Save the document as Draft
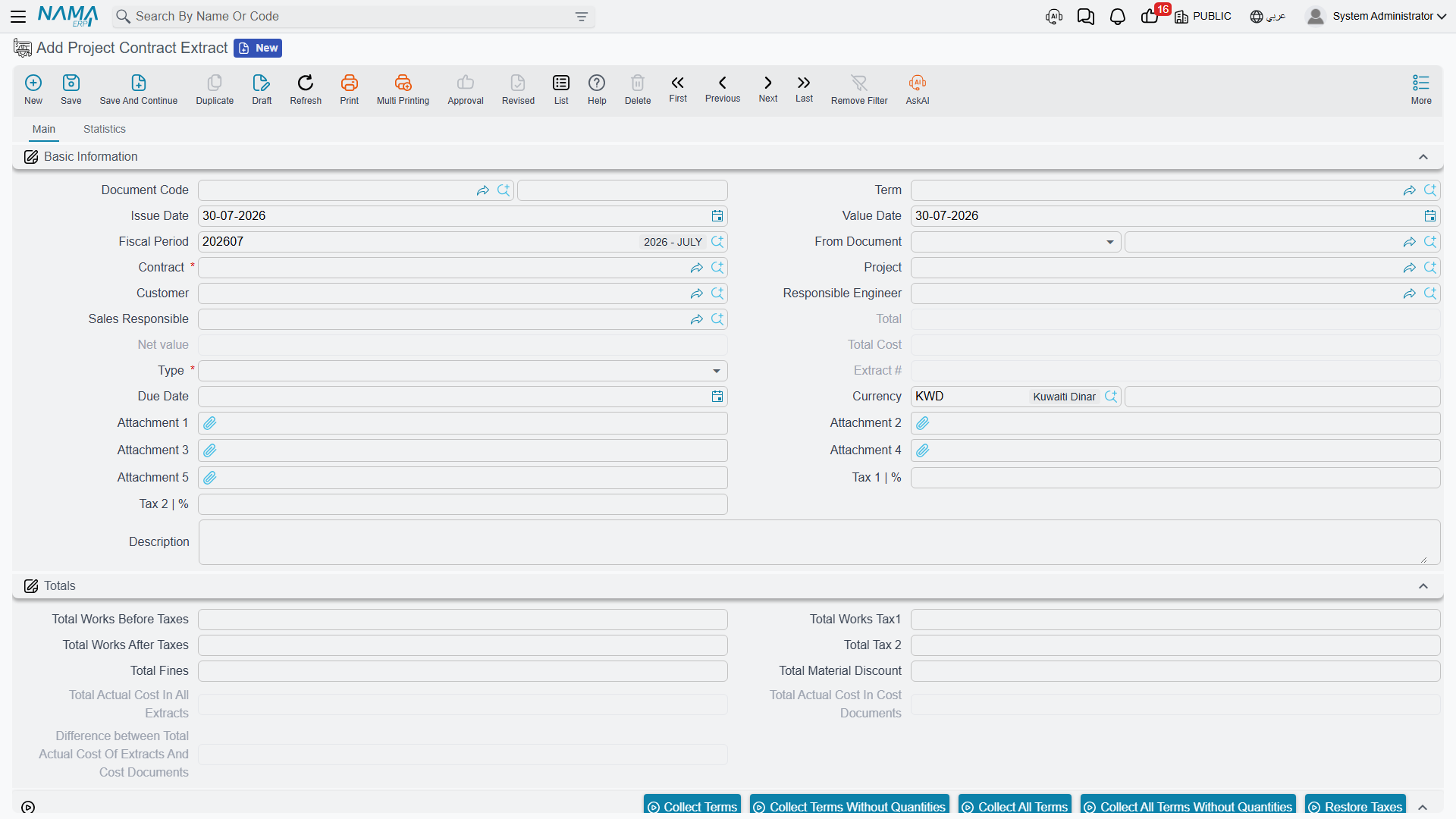 [262, 89]
